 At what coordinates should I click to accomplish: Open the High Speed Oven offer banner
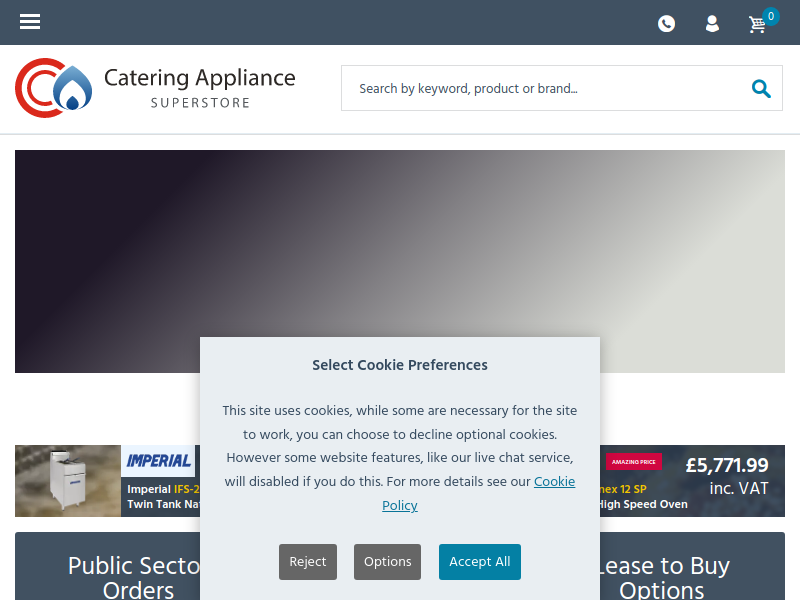pos(692,481)
